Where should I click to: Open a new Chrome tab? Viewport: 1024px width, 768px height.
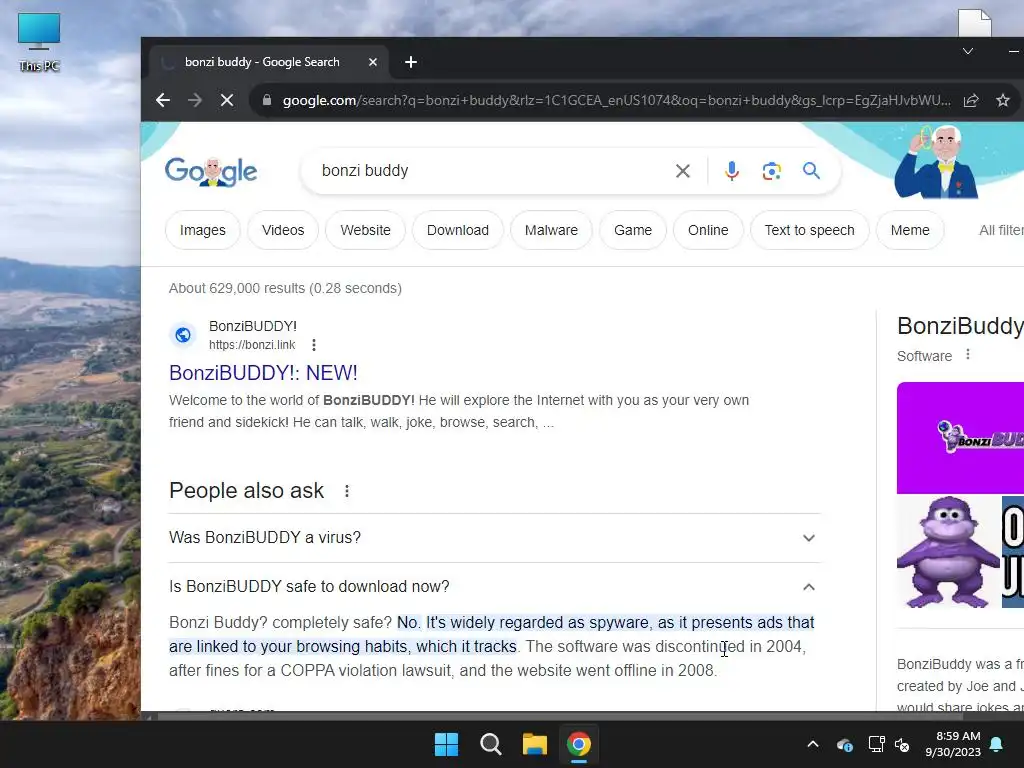click(x=411, y=62)
